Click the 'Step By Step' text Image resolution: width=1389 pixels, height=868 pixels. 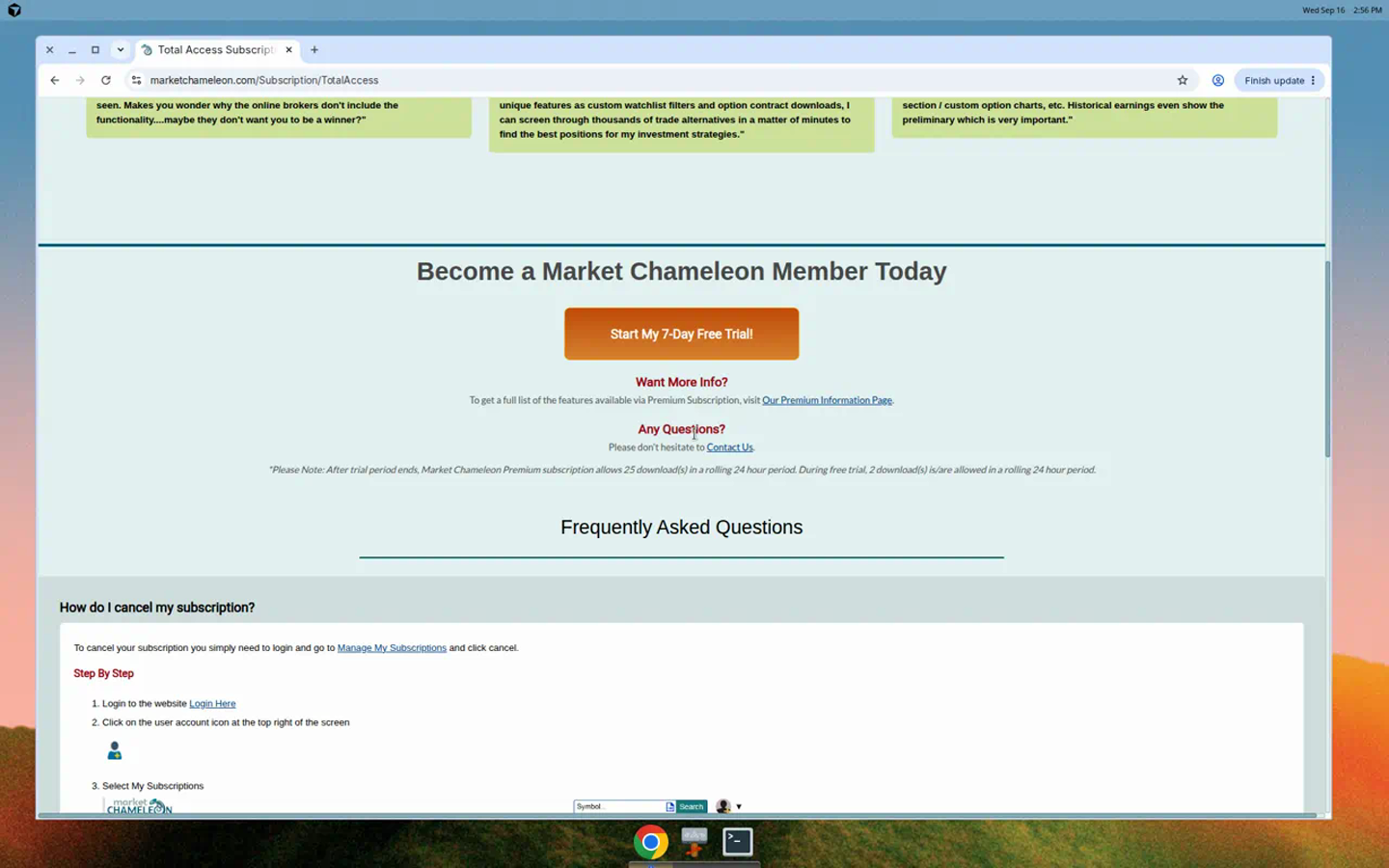103,674
